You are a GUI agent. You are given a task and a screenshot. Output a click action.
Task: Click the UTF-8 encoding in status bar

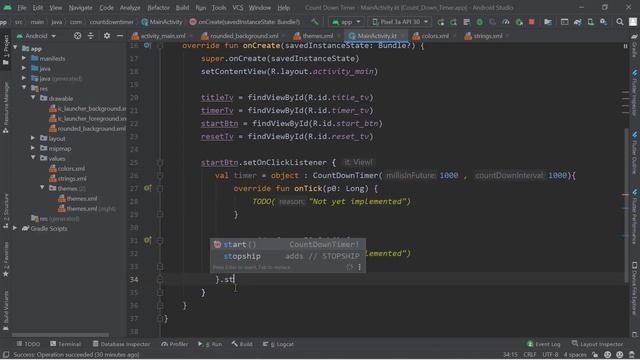tap(550, 355)
